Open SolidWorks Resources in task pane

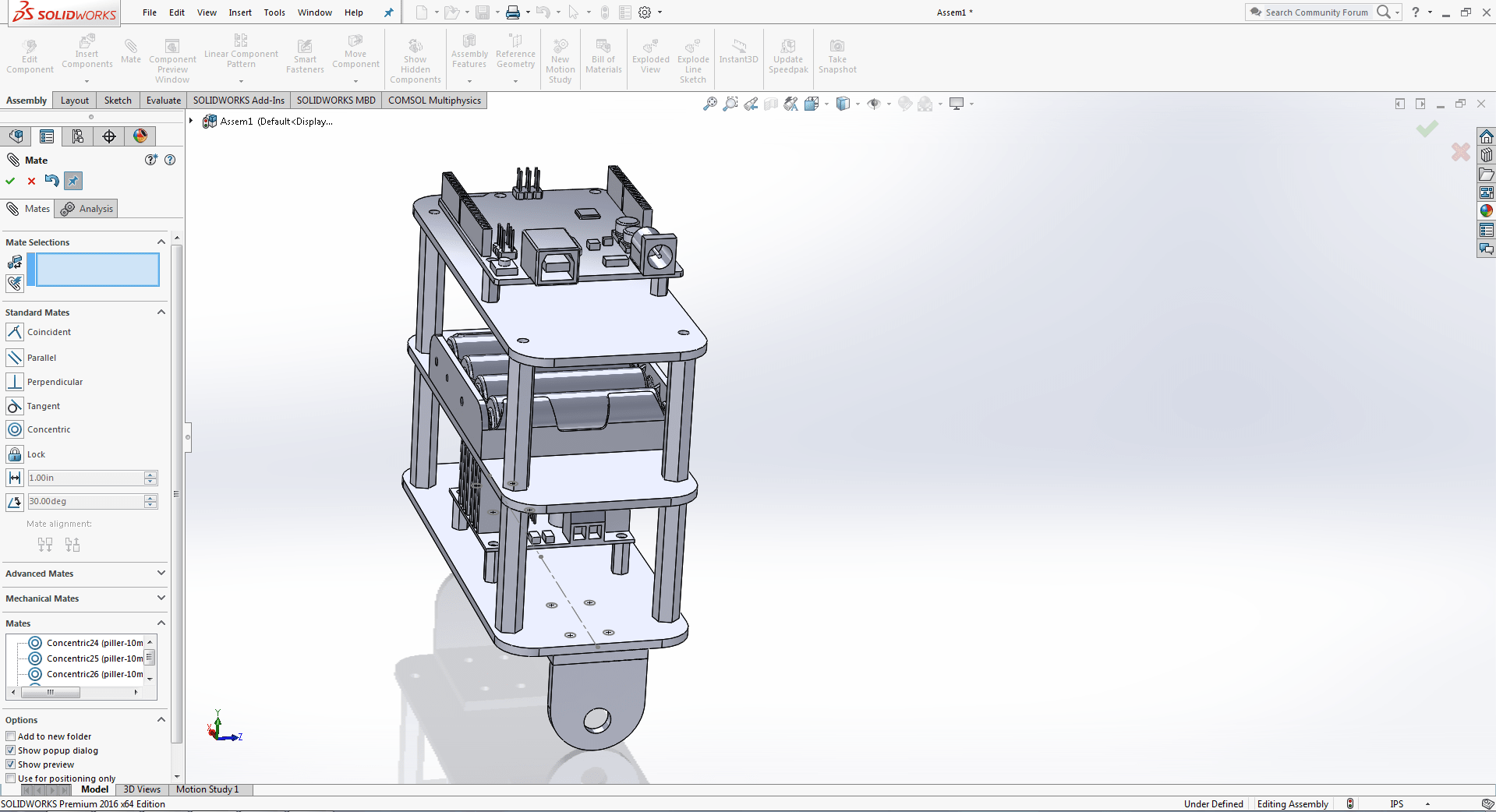pyautogui.click(x=1487, y=136)
